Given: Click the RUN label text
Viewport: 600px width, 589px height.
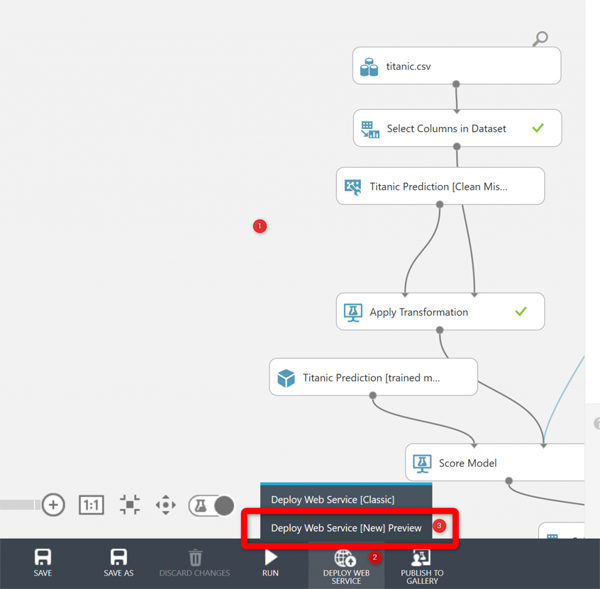Looking at the screenshot, I should tap(271, 573).
